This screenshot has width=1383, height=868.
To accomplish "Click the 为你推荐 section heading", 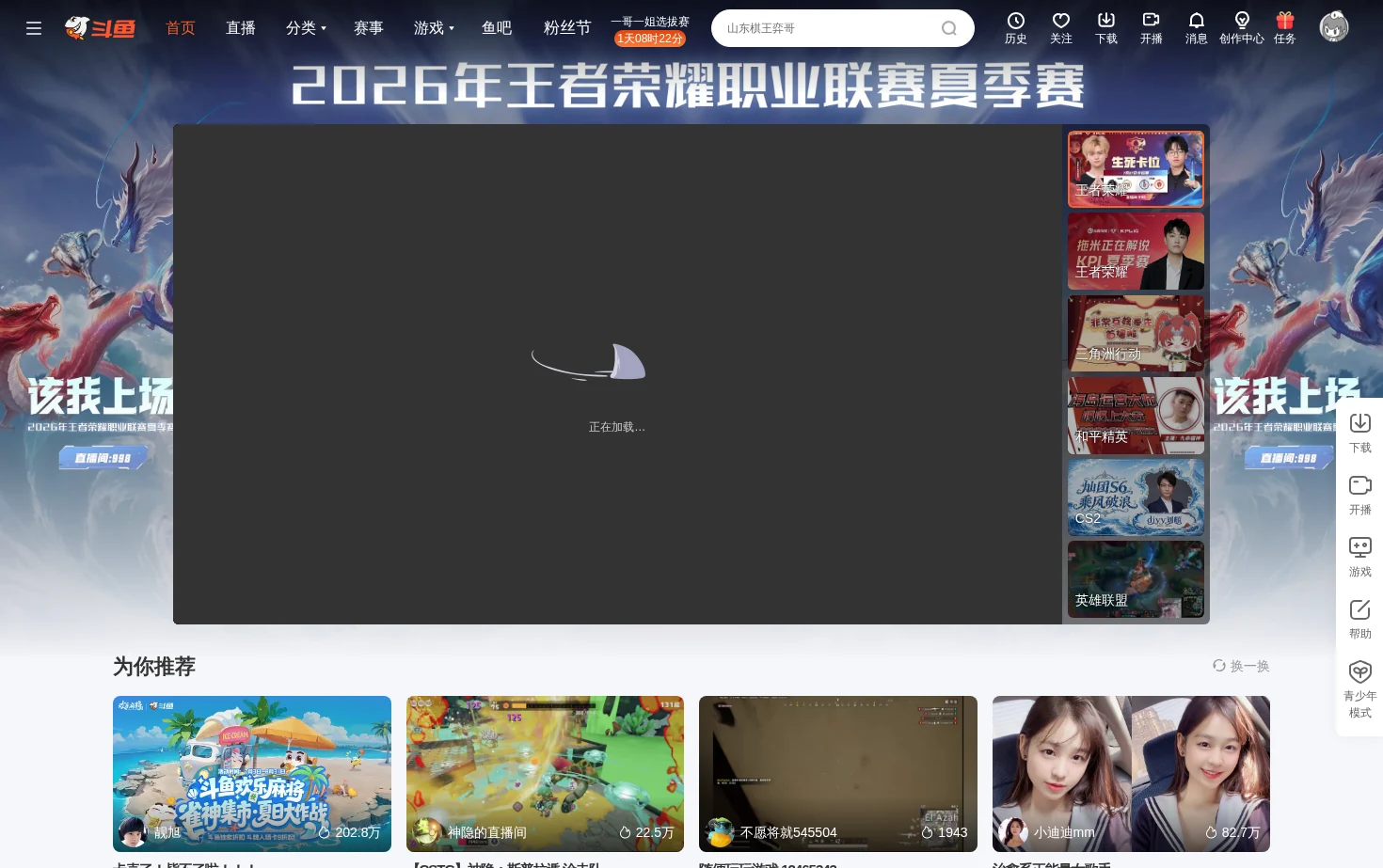I will coord(154,667).
